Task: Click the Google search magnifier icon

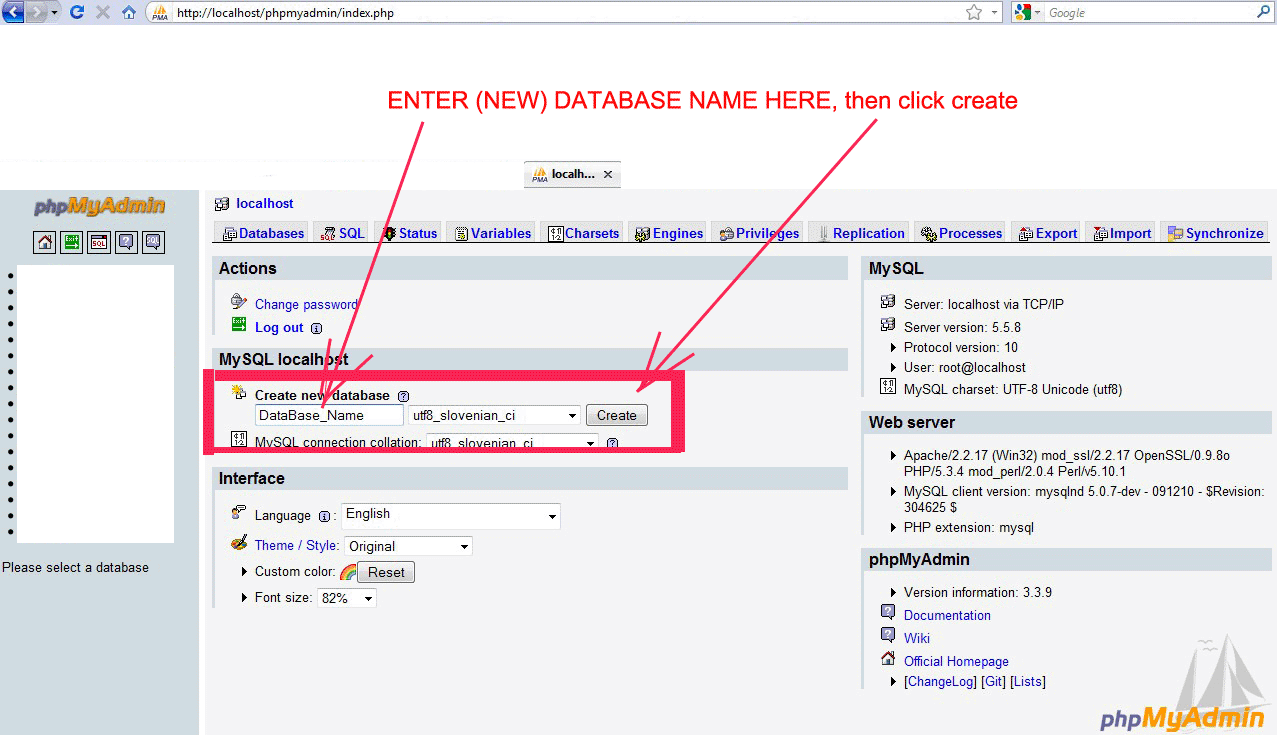Action: pyautogui.click(x=1264, y=12)
